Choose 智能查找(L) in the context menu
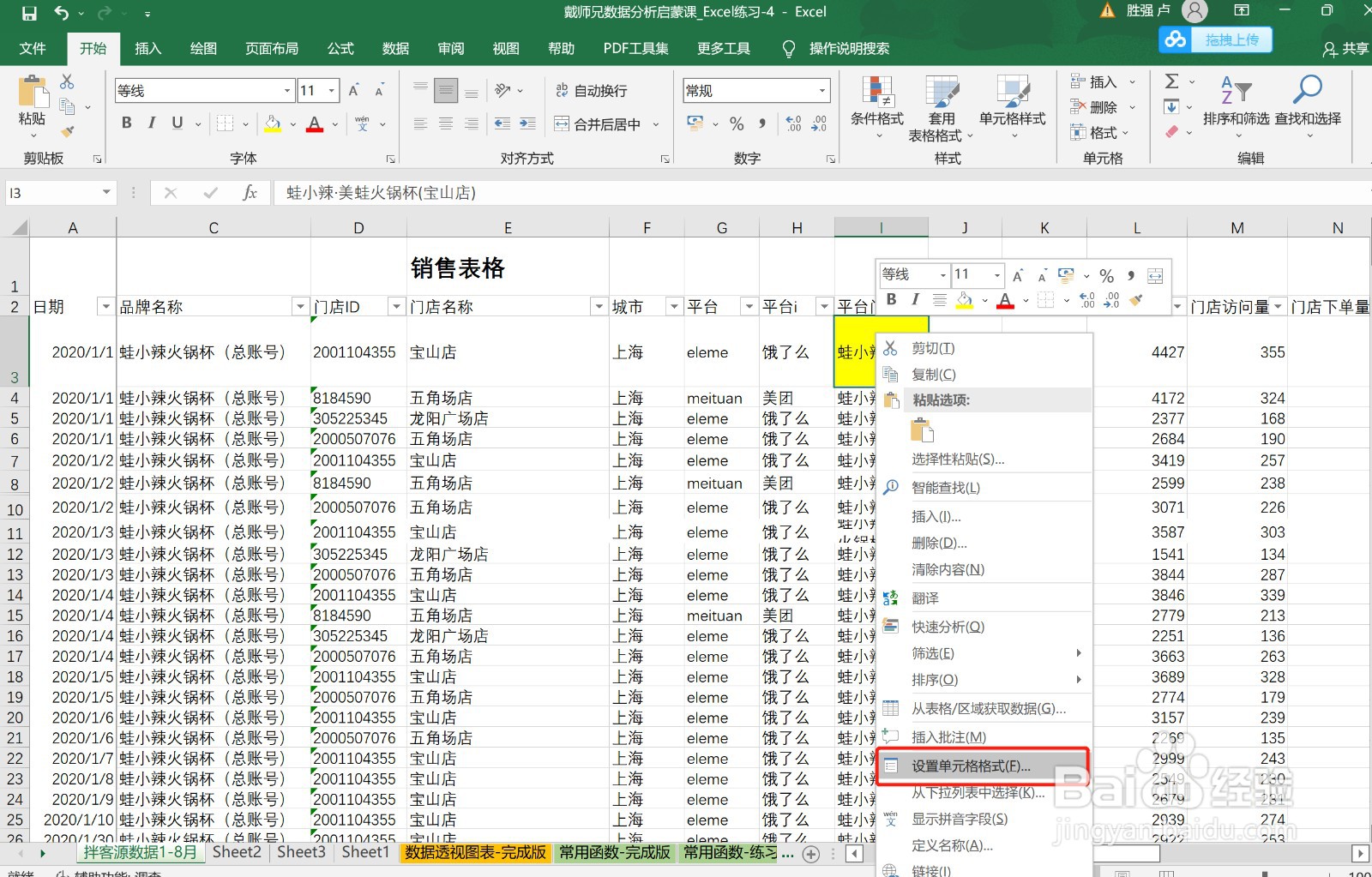 (984, 488)
